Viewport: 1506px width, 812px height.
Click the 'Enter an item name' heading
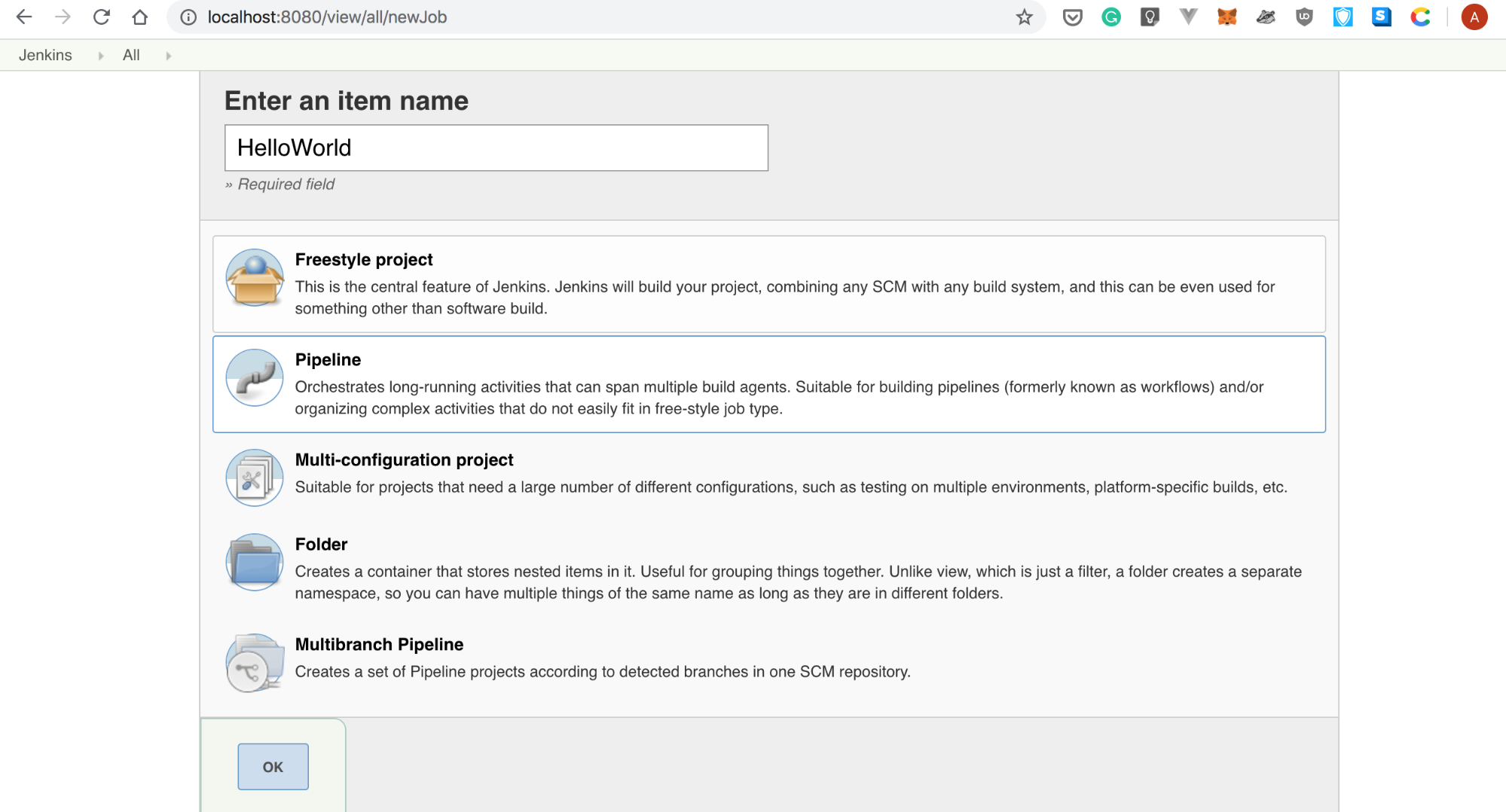pyautogui.click(x=347, y=101)
